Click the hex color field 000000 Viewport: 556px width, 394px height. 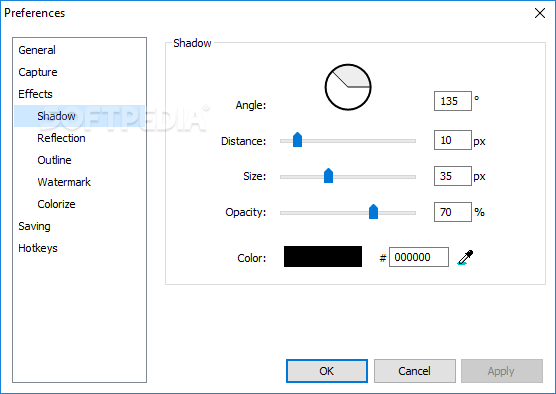point(419,257)
